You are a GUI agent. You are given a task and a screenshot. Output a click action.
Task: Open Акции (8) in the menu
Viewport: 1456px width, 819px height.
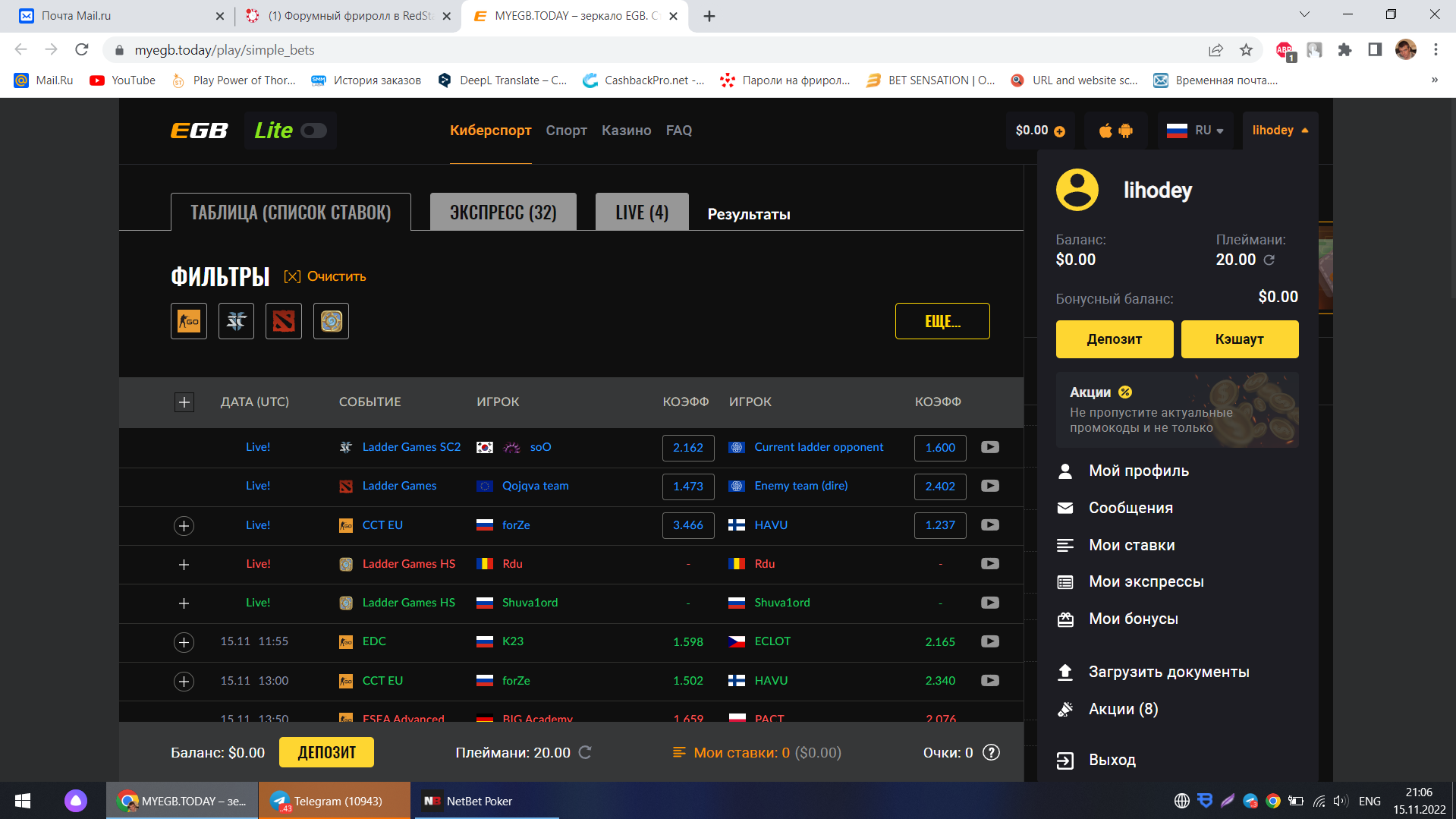[1123, 709]
